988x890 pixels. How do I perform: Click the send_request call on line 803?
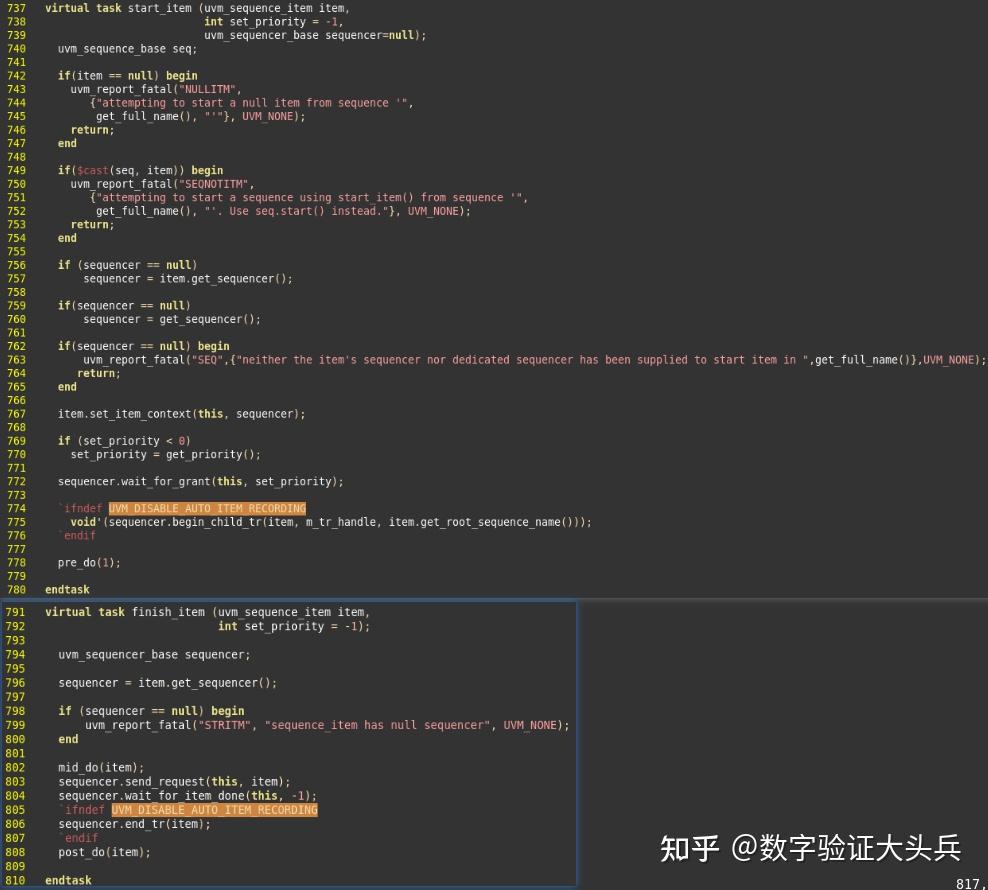click(158, 781)
